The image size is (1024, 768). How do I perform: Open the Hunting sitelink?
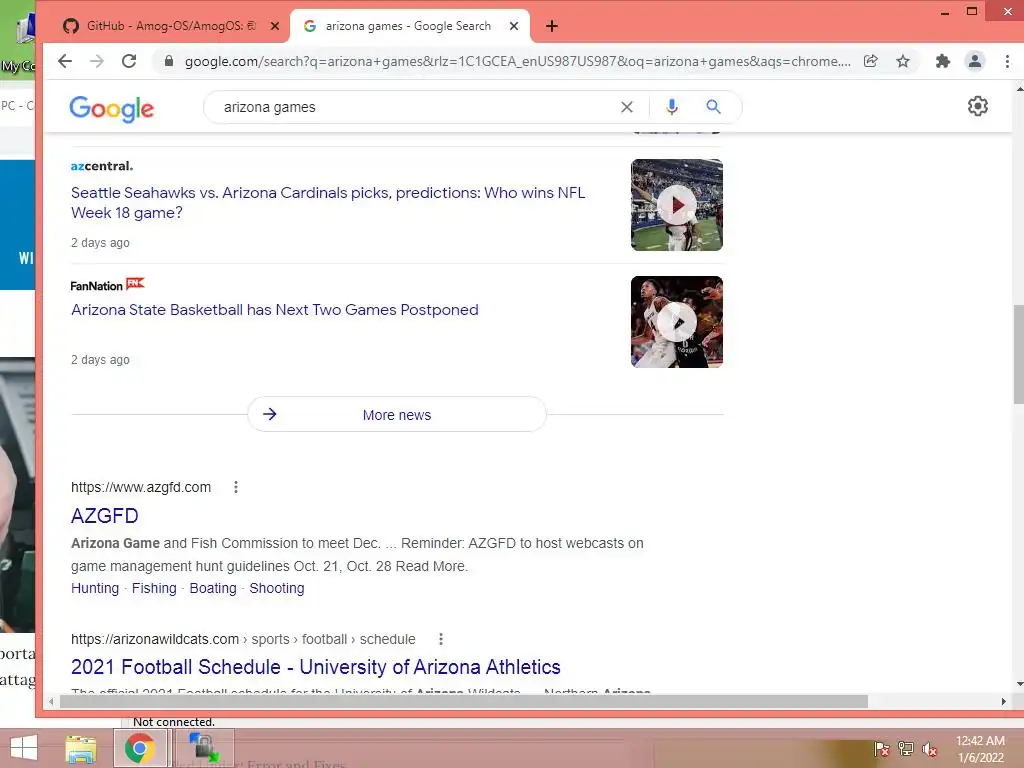coord(95,588)
